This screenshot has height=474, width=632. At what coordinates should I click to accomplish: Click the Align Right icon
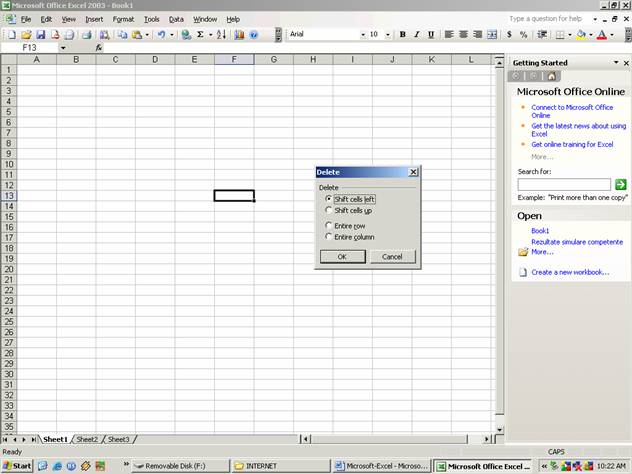pyautogui.click(x=478, y=35)
